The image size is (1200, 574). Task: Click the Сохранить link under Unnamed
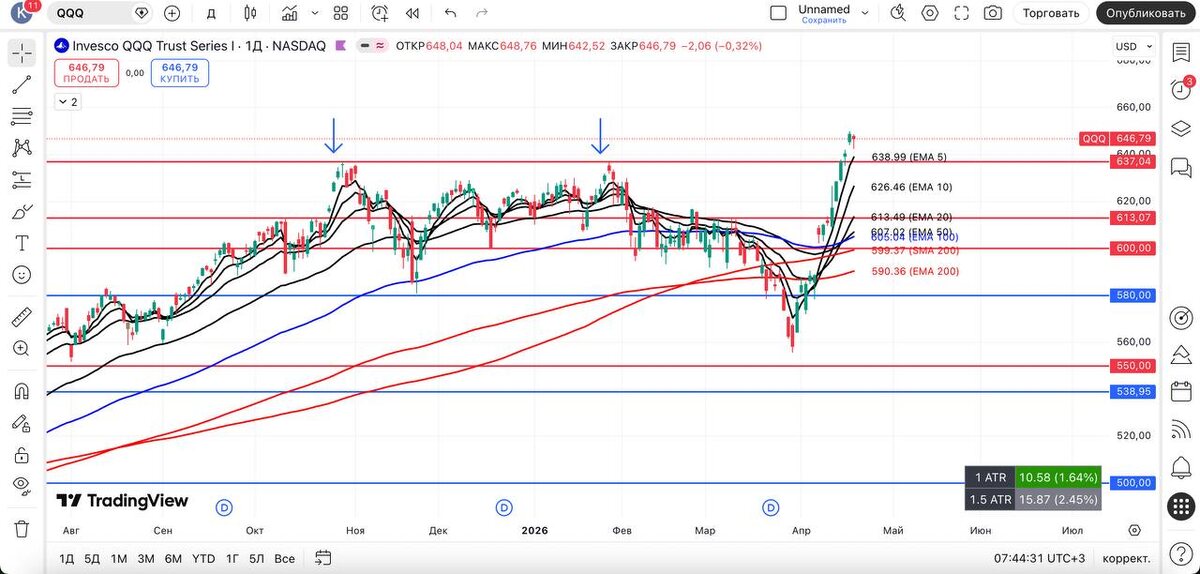click(824, 20)
